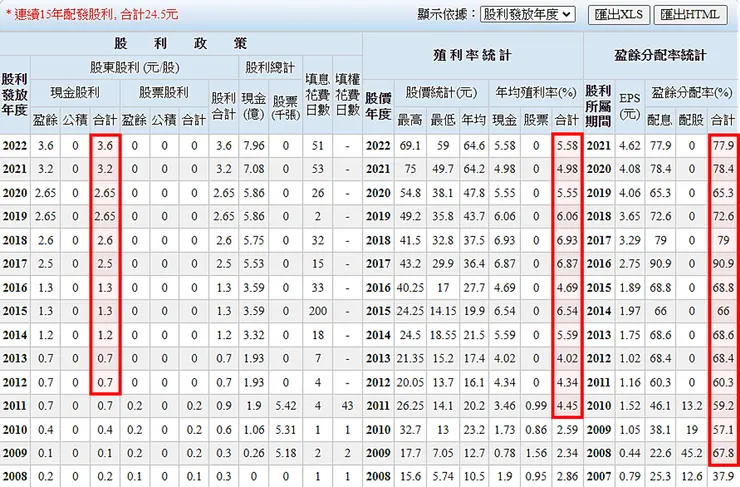Image resolution: width=740 pixels, height=487 pixels.
Task: Click the 現金股利 column group header
Action: click(x=75, y=92)
